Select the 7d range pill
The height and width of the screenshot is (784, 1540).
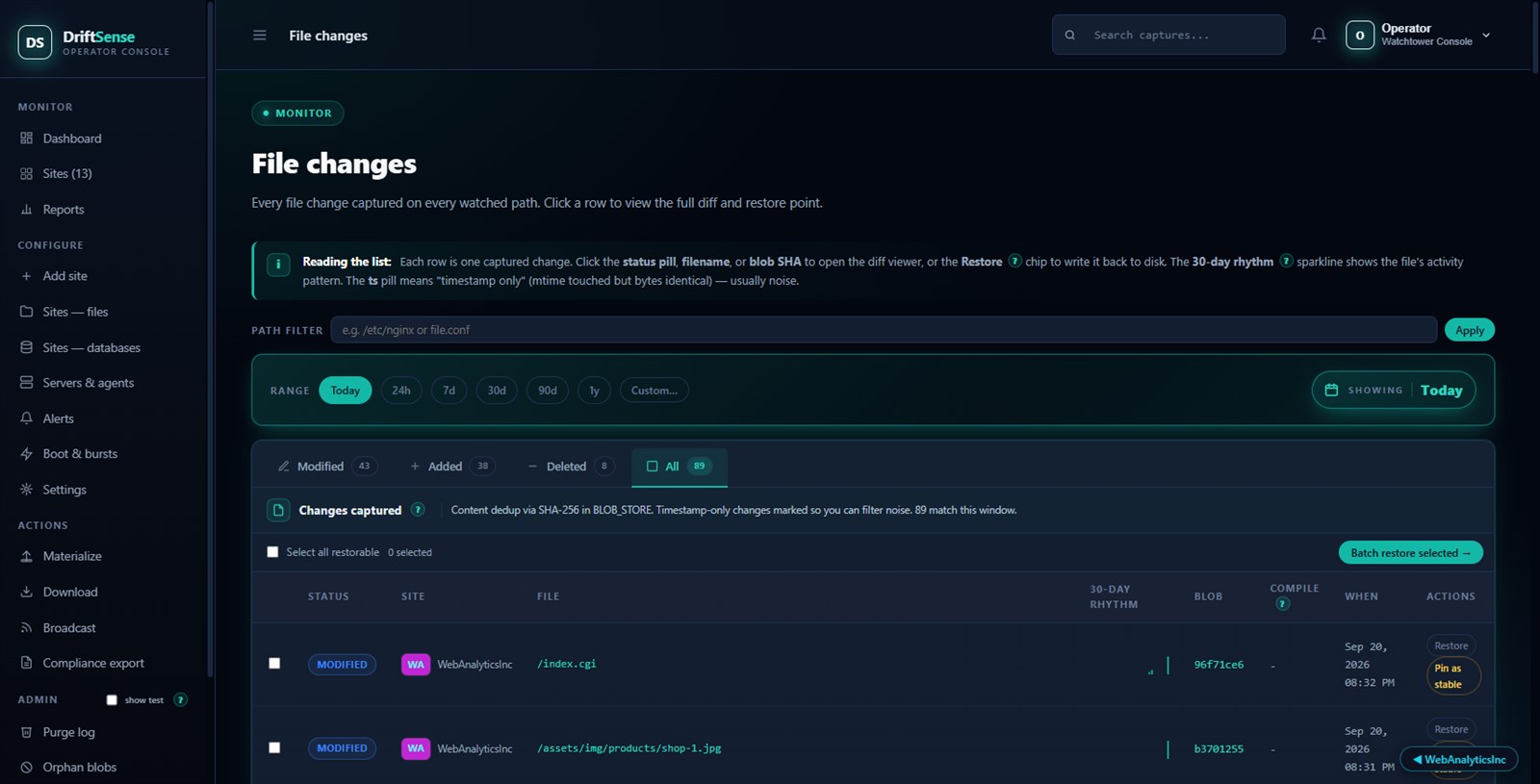(x=449, y=391)
